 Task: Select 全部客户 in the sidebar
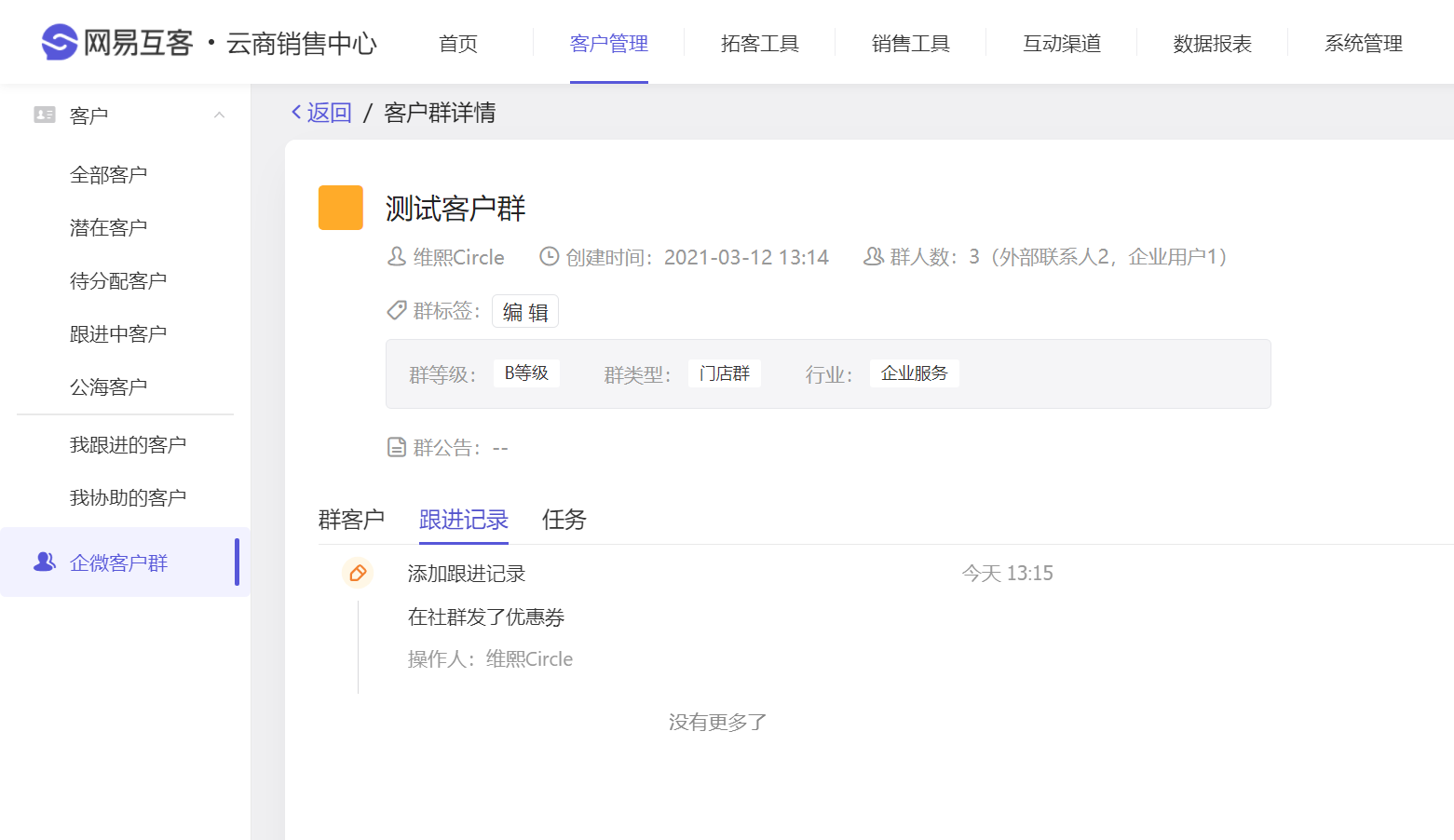[x=109, y=174]
